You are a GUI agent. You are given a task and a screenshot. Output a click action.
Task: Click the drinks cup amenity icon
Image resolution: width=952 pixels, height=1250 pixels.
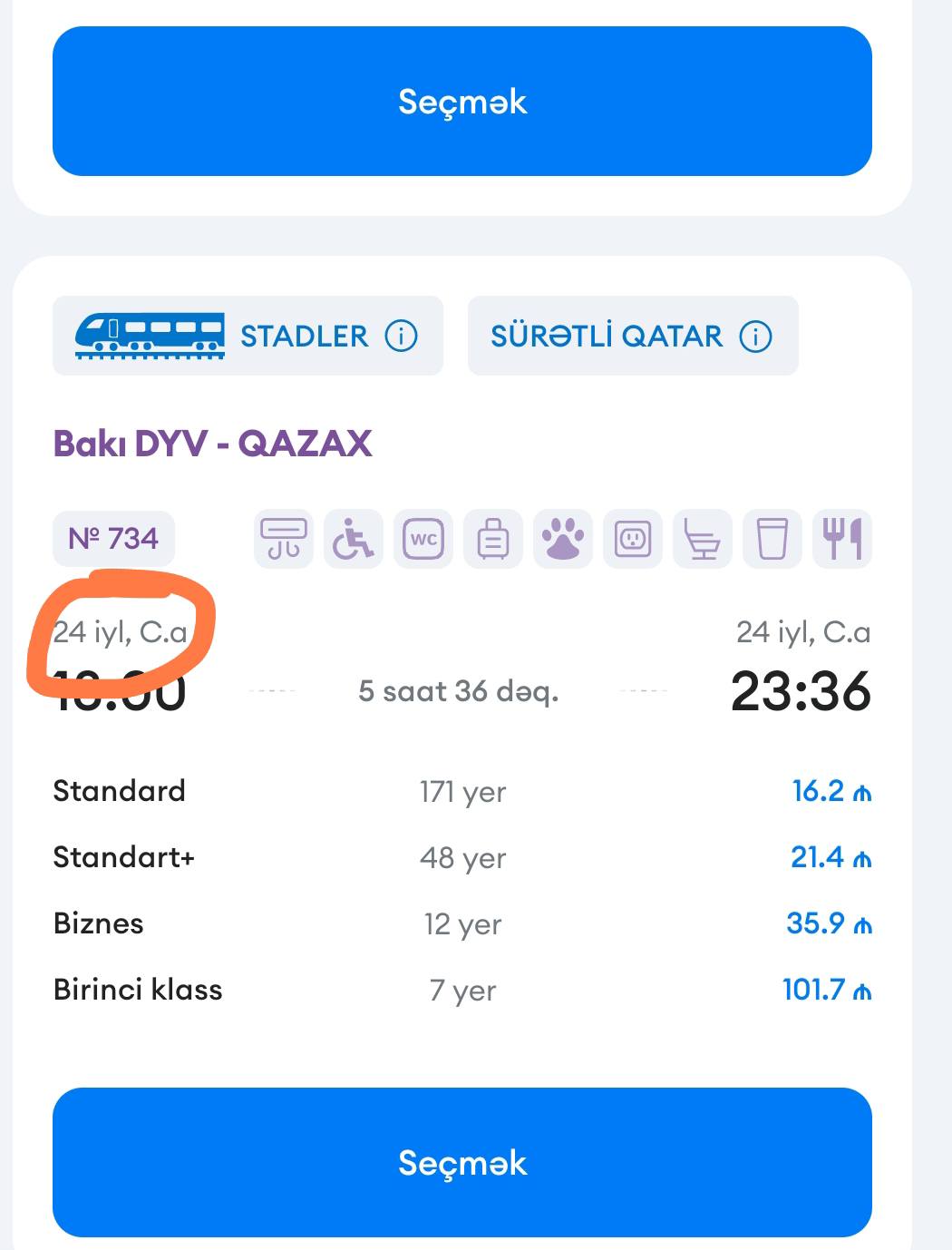tap(772, 539)
